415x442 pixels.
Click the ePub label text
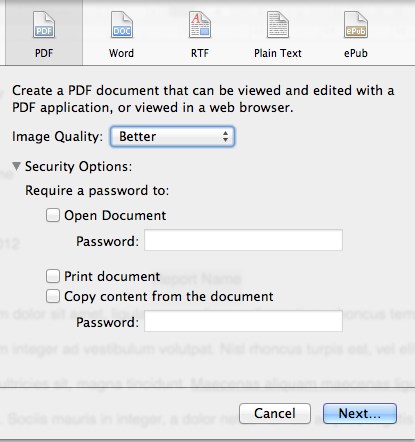pyautogui.click(x=356, y=53)
